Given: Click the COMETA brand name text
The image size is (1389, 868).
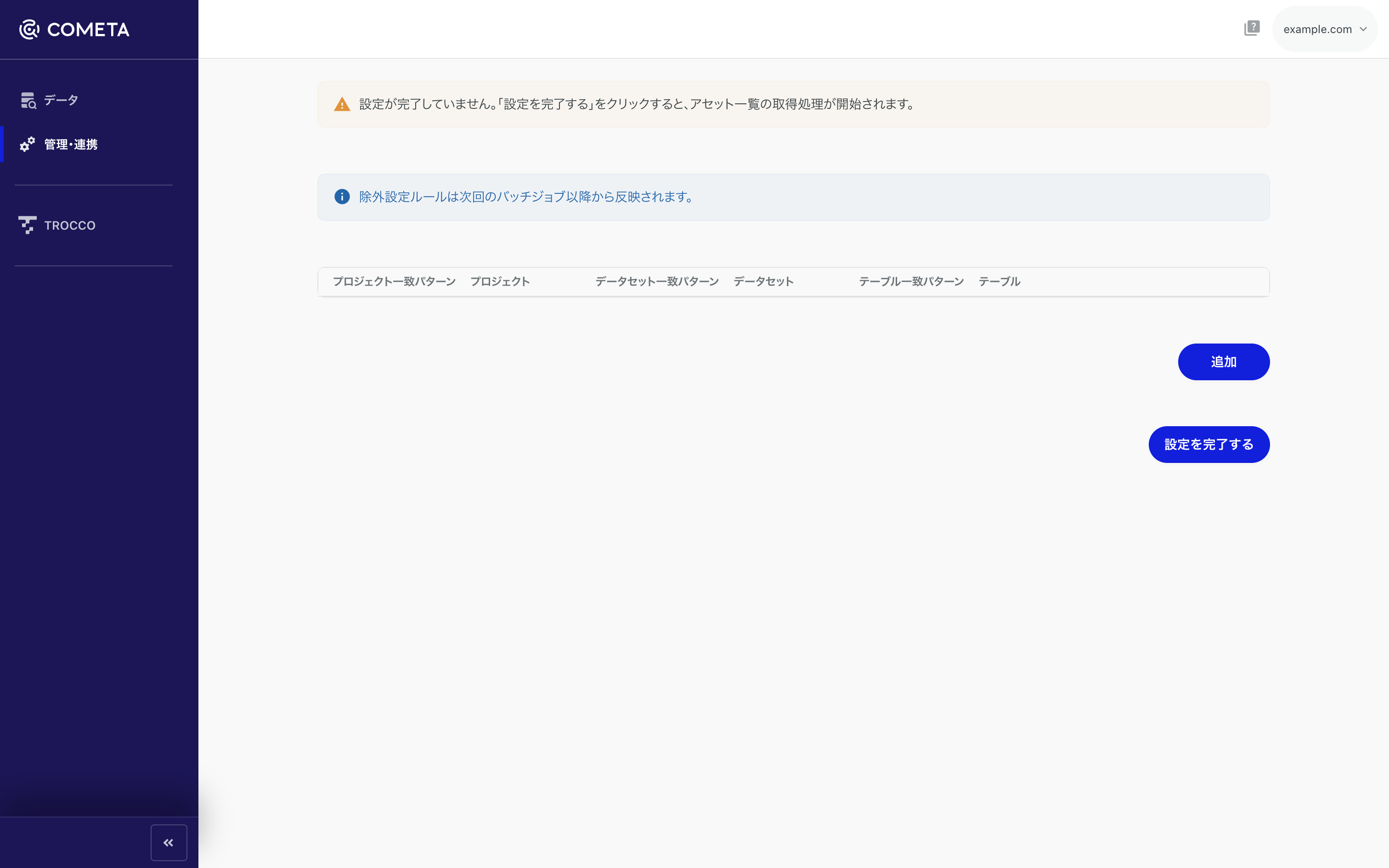Looking at the screenshot, I should 88,30.
